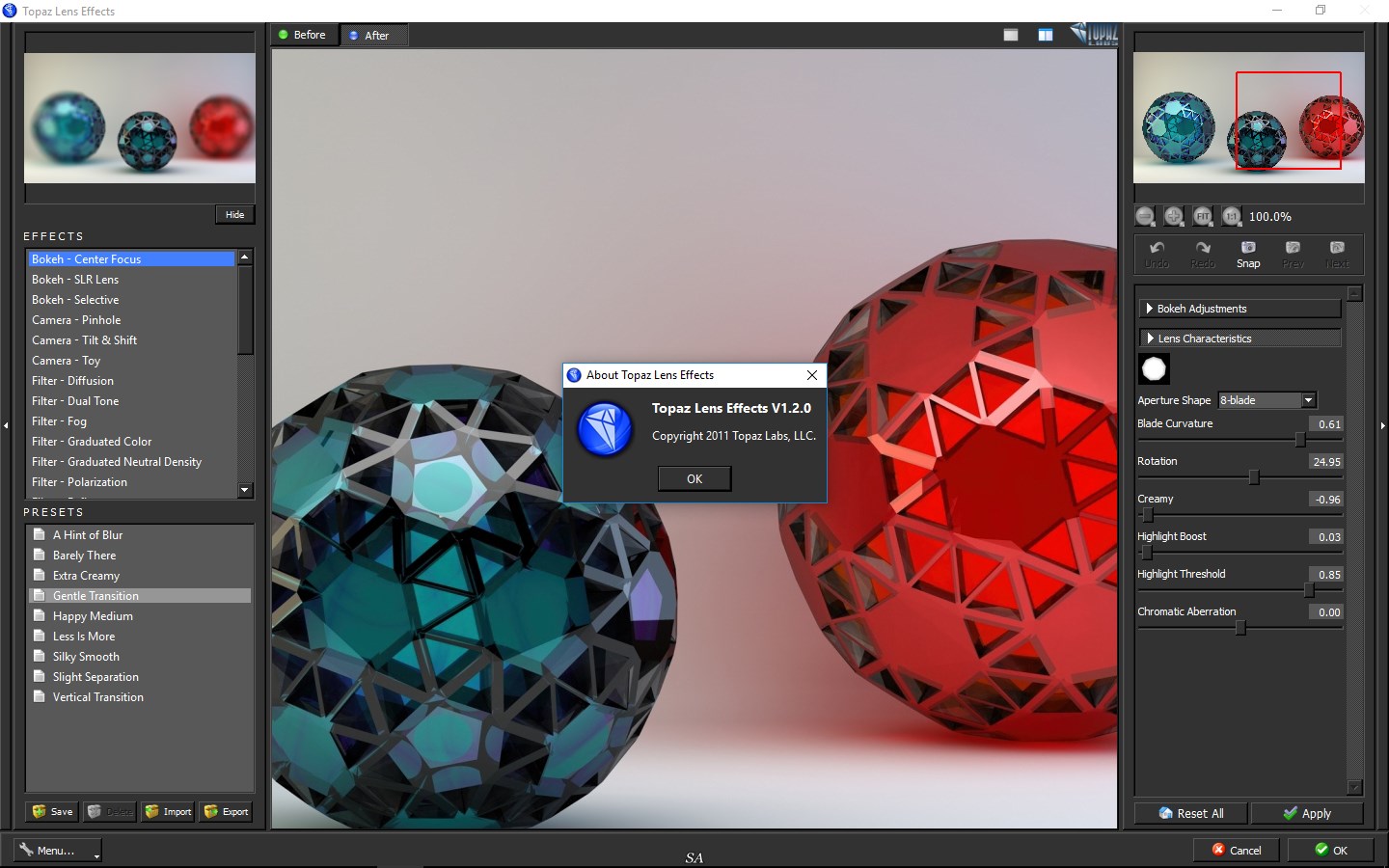Select the Silky Smooth preset

tap(86, 657)
